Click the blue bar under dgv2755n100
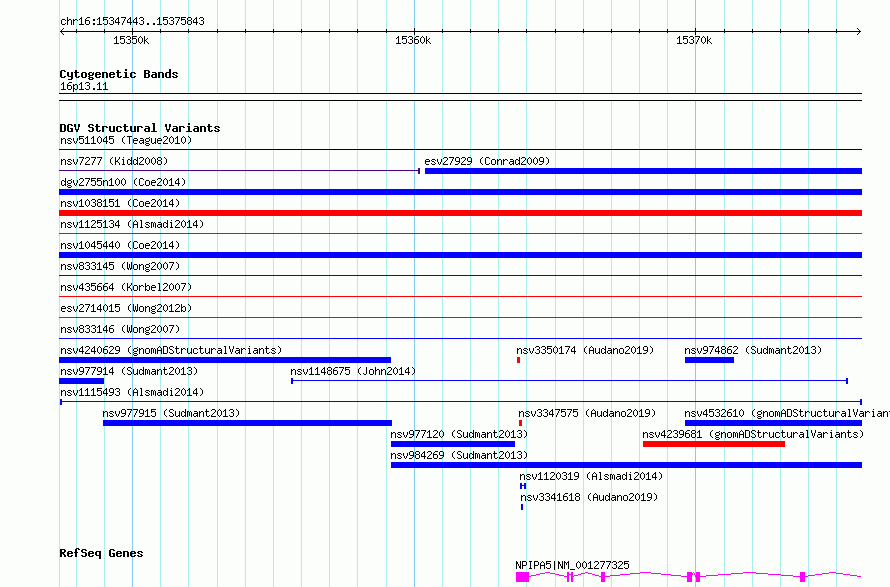The width and height of the screenshot is (890, 587). tap(460, 192)
